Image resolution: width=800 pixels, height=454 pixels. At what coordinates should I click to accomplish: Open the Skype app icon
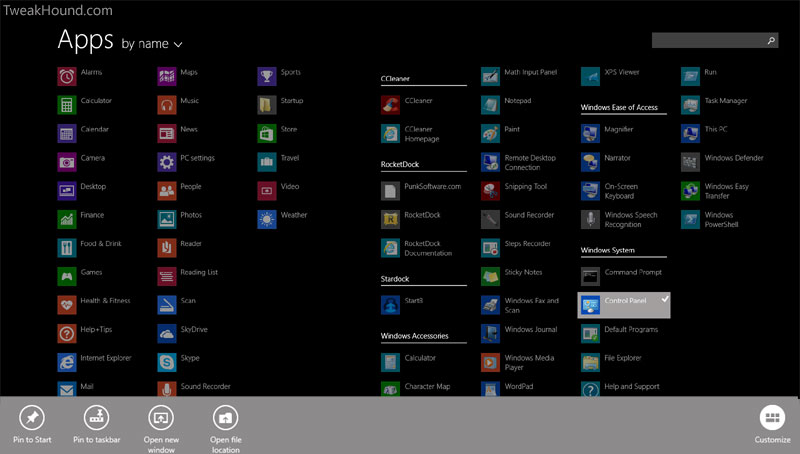tap(167, 362)
